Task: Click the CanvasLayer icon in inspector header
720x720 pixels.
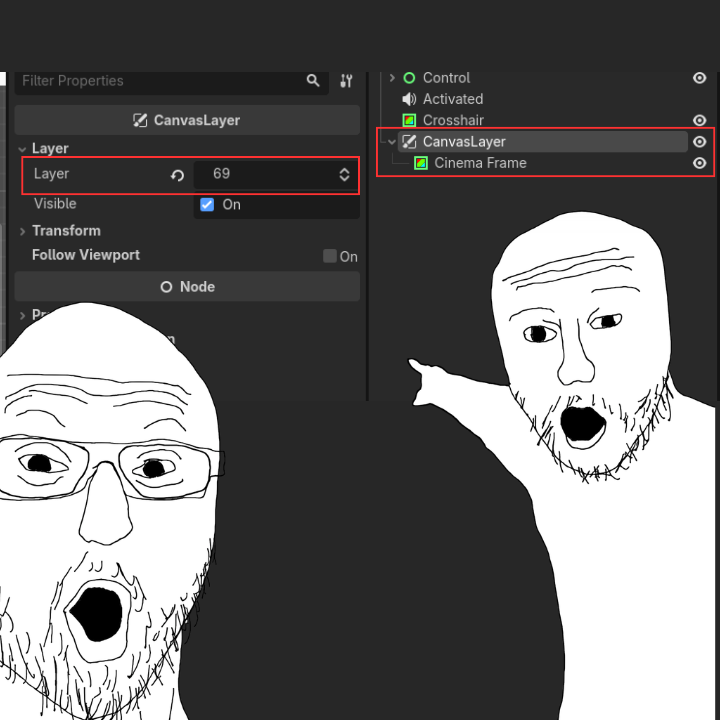Action: click(x=140, y=120)
